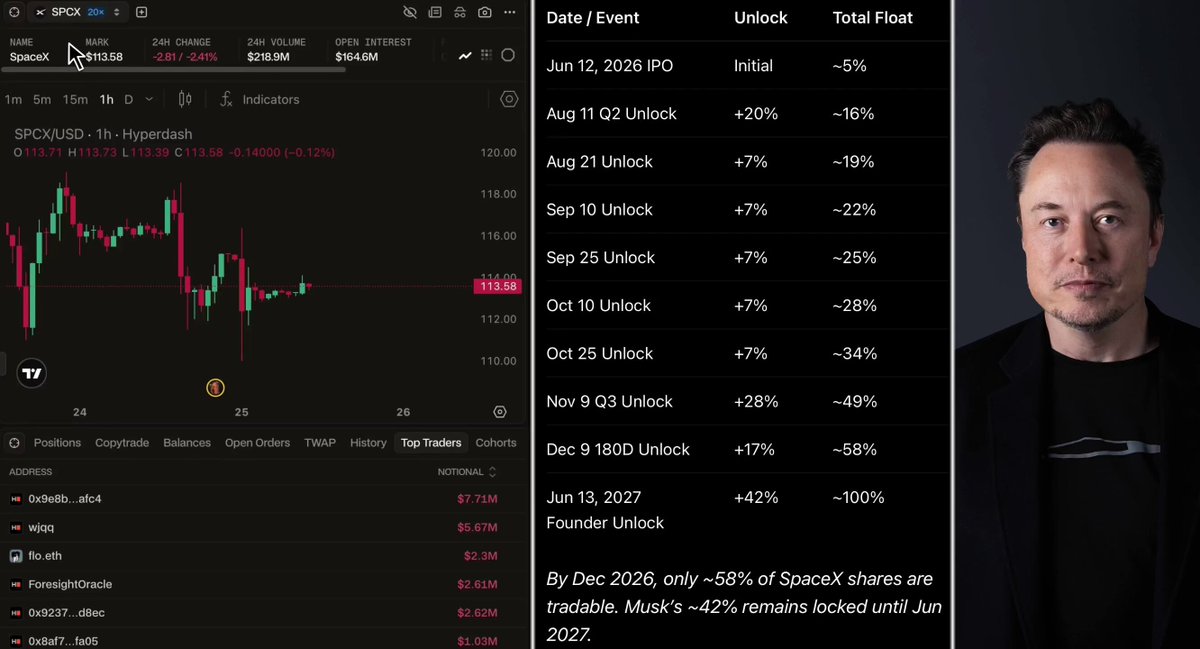Screen dimensions: 1200x649
Task: Click the $7.71M notional value
Action: click(477, 499)
